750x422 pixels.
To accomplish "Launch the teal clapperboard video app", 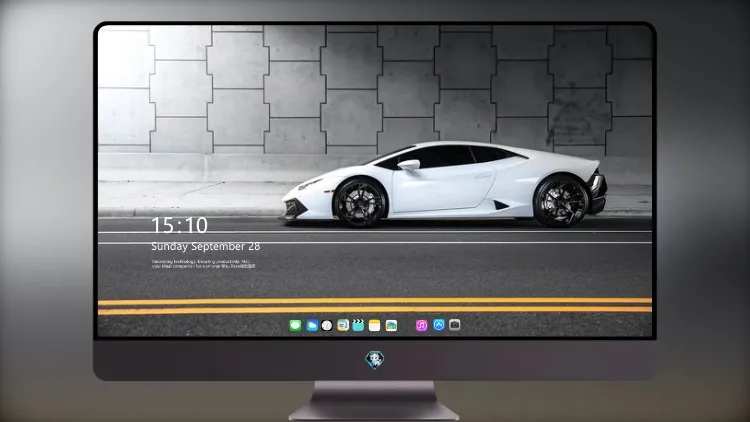I will pyautogui.click(x=358, y=325).
